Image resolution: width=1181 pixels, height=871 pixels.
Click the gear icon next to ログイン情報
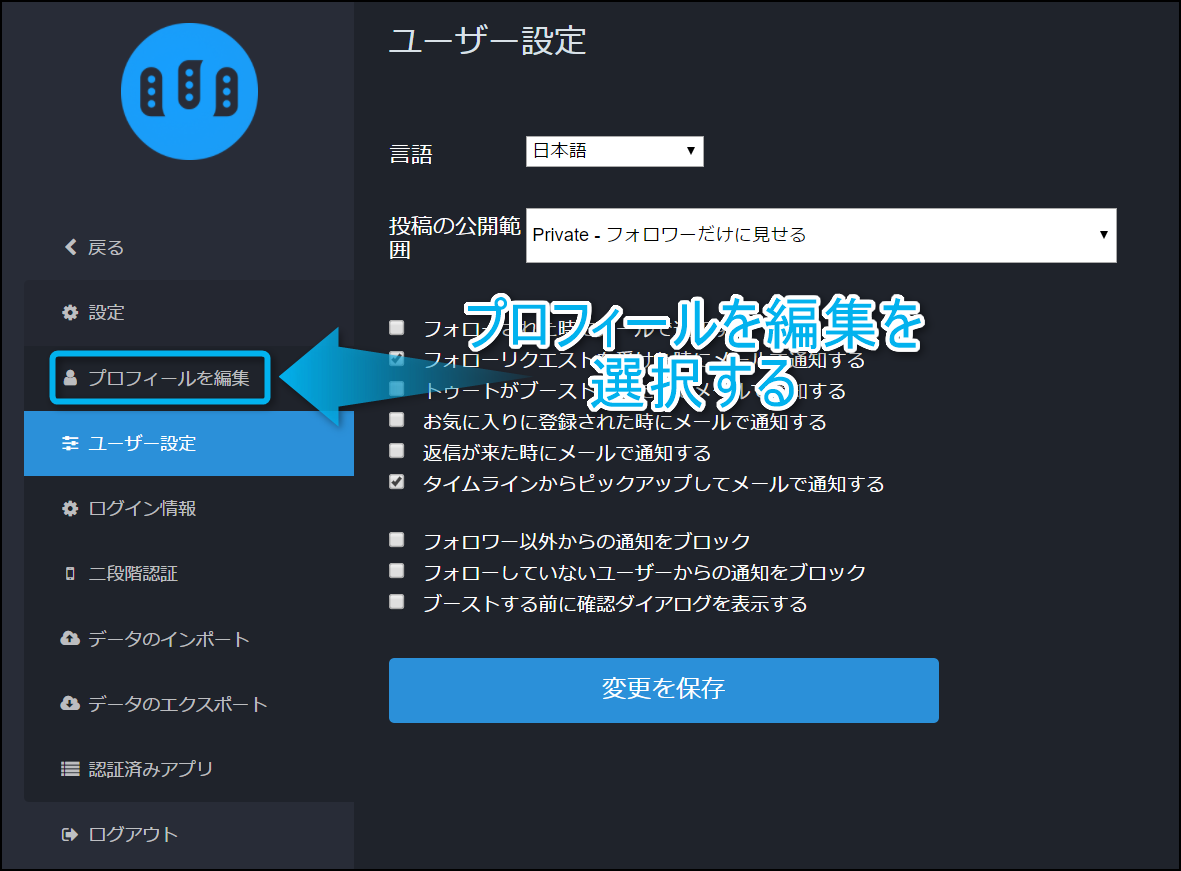pos(70,509)
